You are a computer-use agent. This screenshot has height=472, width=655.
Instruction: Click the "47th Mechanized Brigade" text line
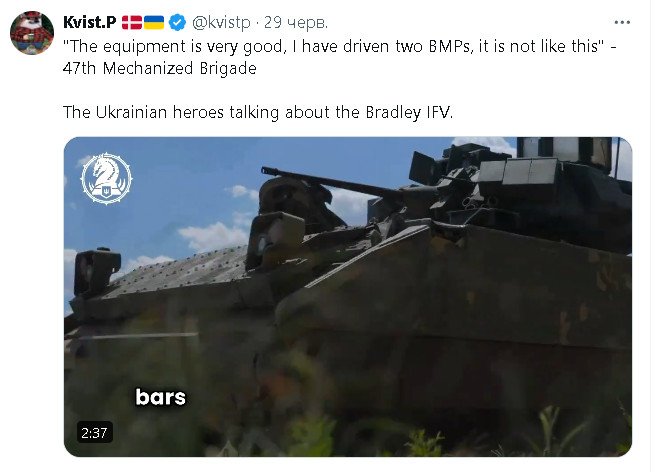point(160,68)
